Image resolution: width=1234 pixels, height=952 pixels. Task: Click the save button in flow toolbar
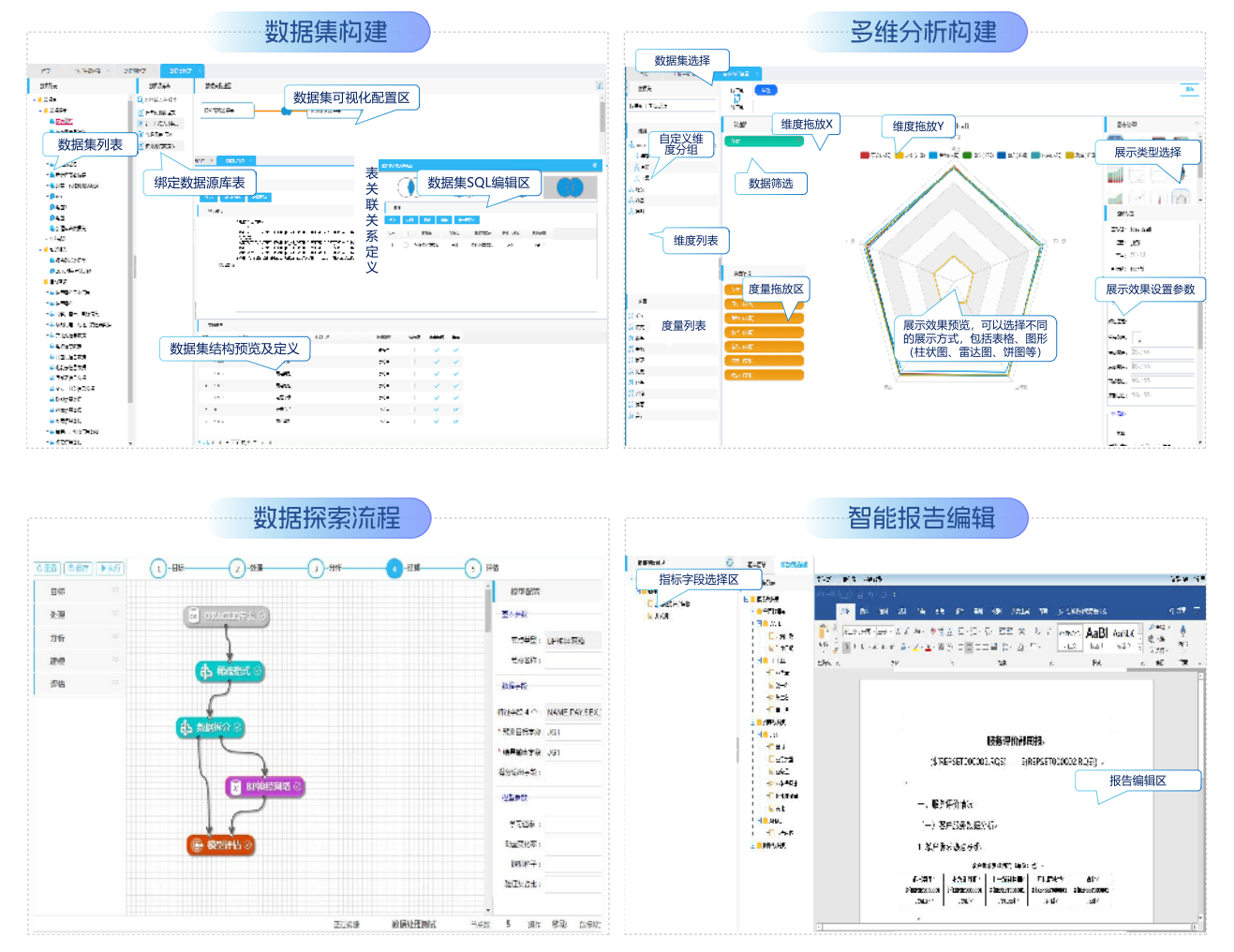click(79, 568)
